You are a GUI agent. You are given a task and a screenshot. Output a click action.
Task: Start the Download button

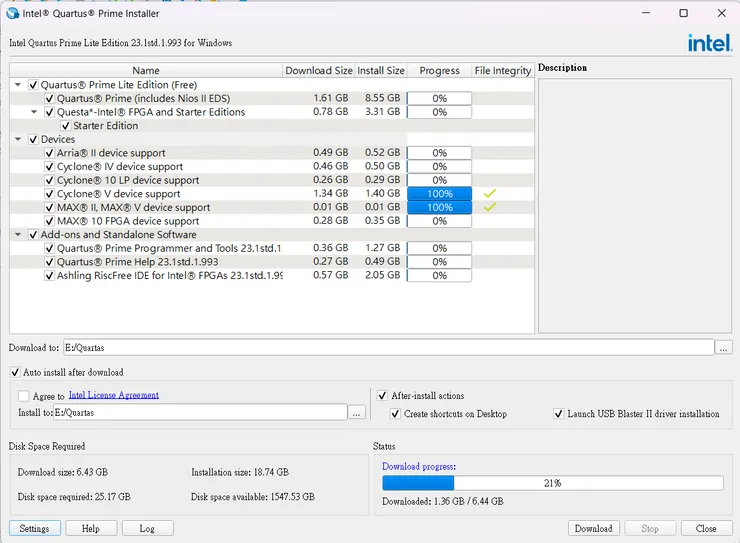(x=594, y=528)
